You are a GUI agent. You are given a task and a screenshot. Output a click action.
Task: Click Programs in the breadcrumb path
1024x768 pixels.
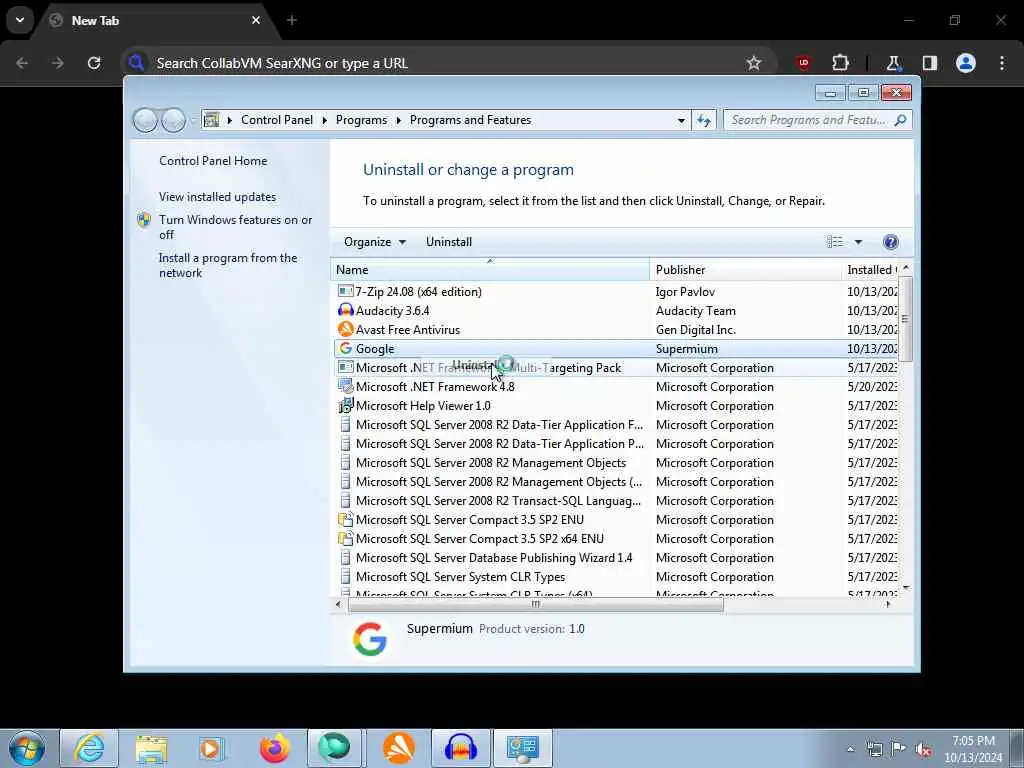pyautogui.click(x=361, y=120)
